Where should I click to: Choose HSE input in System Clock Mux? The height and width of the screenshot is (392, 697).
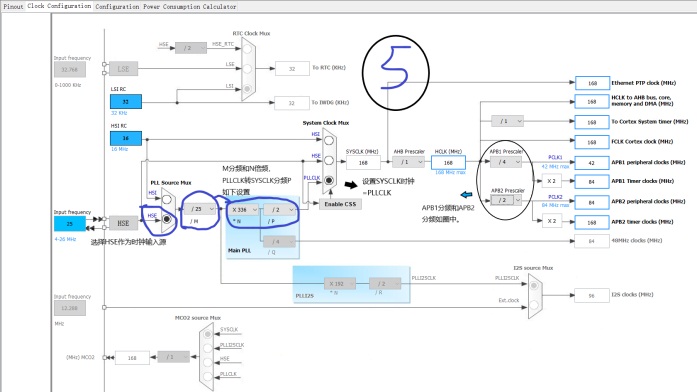pyautogui.click(x=328, y=160)
